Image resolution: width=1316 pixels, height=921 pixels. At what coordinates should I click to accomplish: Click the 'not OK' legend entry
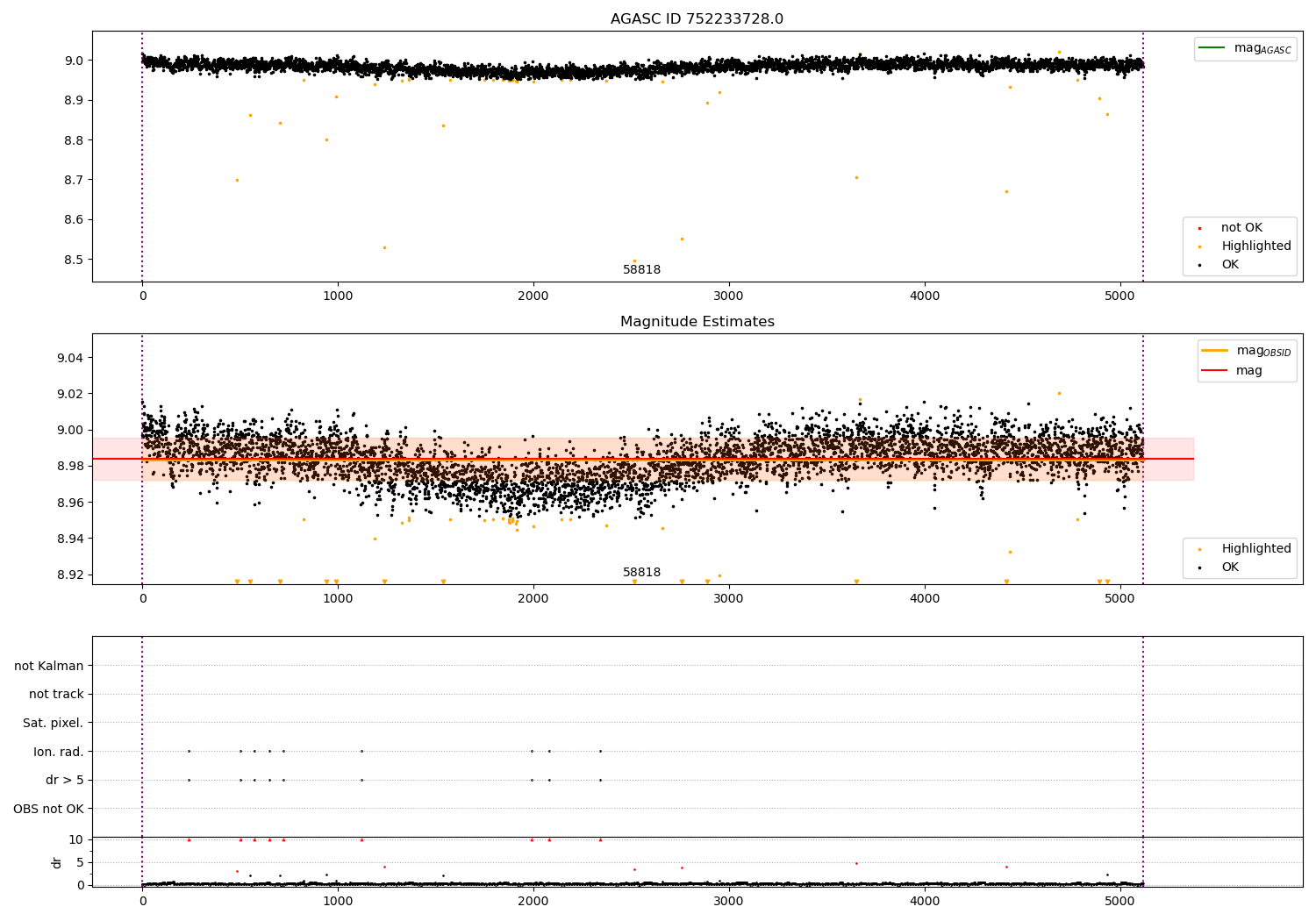click(1241, 228)
